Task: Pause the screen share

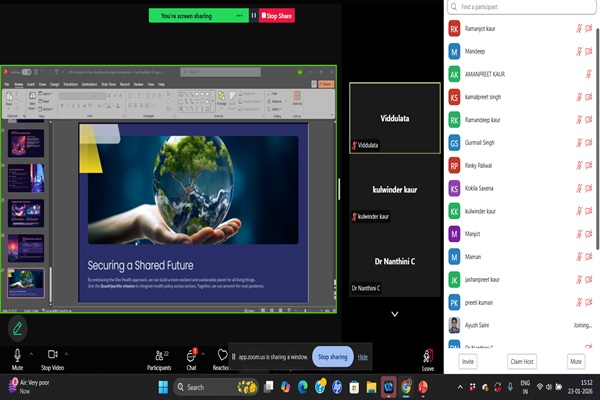Action: (x=253, y=16)
